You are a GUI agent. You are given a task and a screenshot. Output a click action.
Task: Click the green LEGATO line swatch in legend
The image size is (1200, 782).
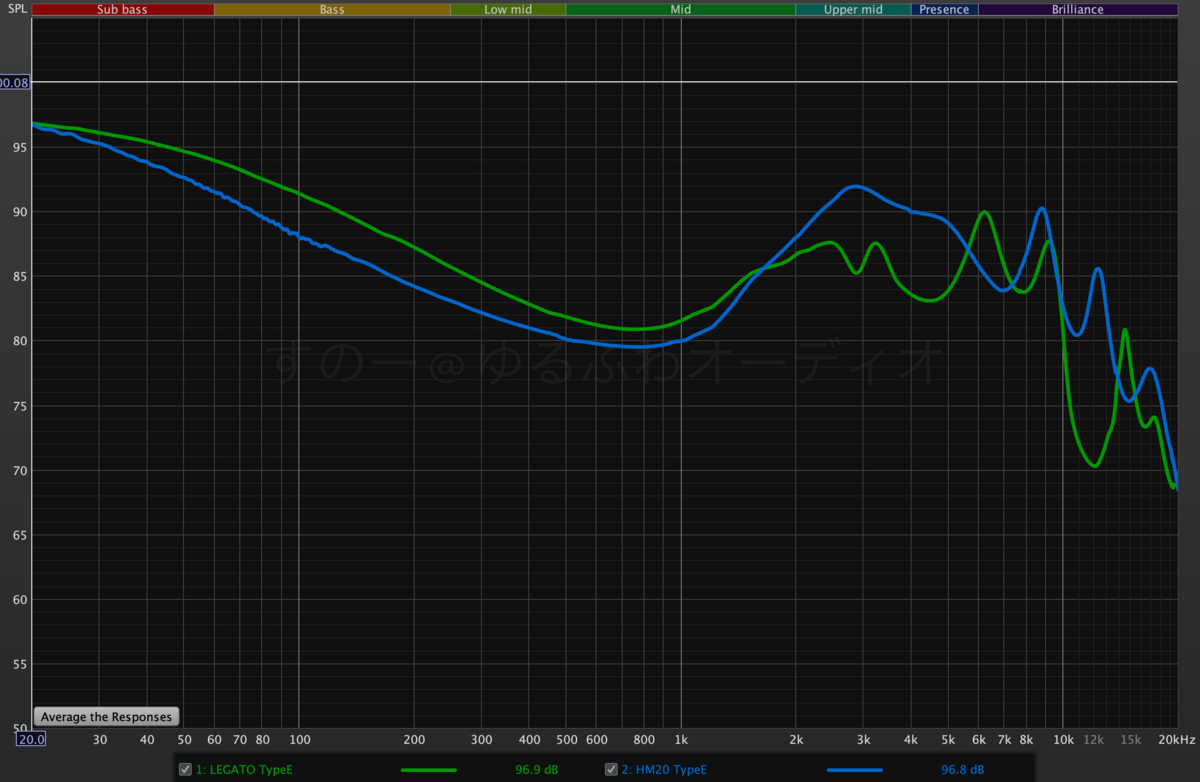point(428,770)
